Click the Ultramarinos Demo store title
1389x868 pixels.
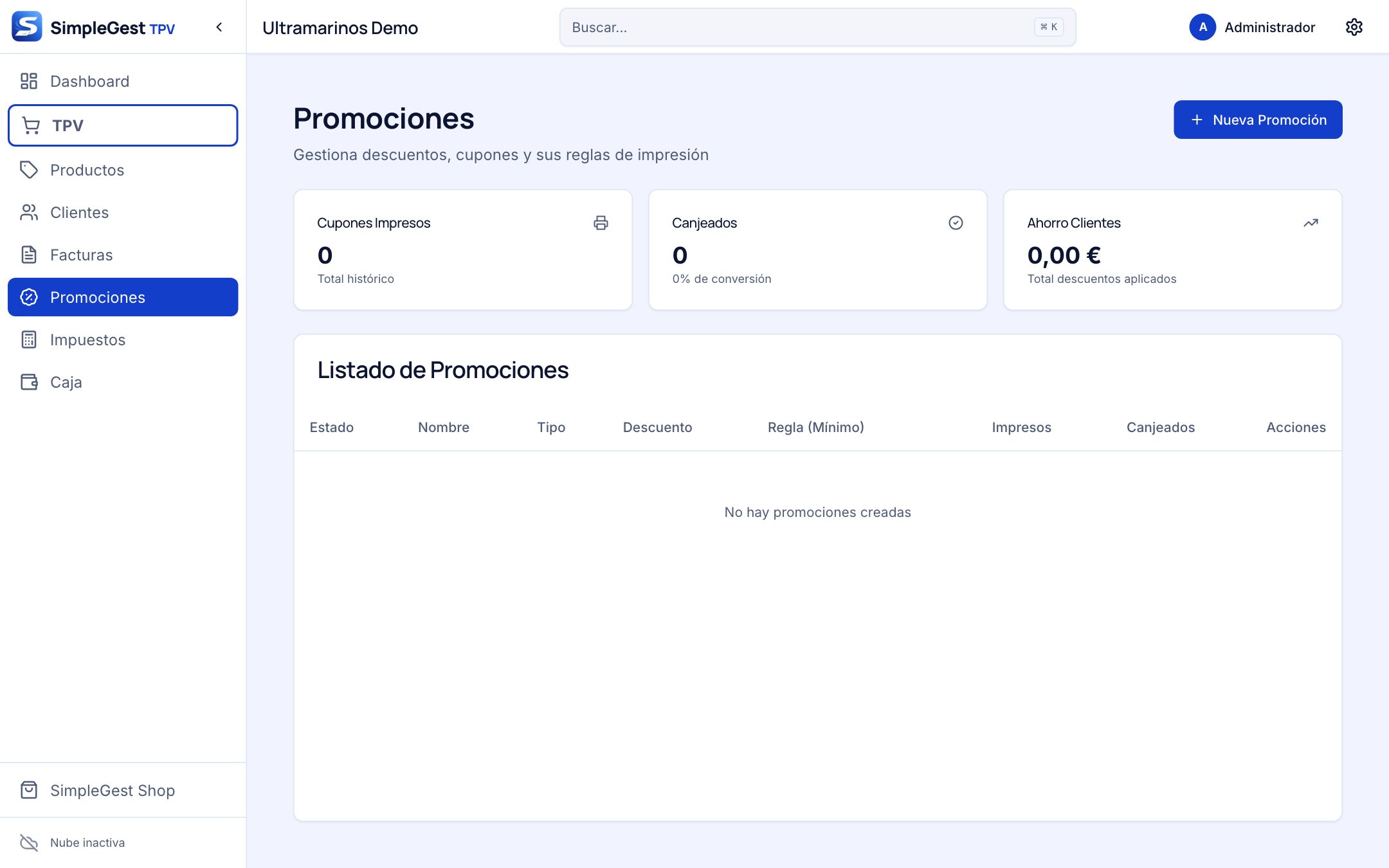click(340, 28)
